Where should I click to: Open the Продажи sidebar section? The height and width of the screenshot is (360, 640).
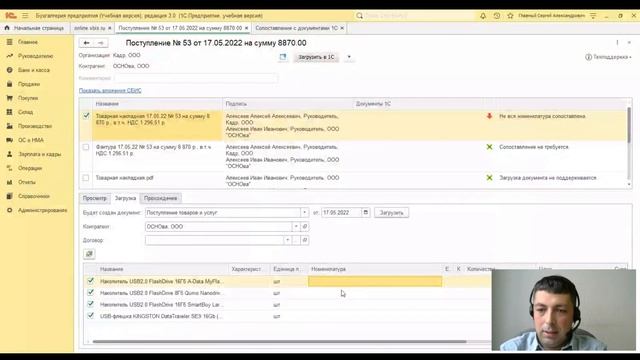[29, 84]
